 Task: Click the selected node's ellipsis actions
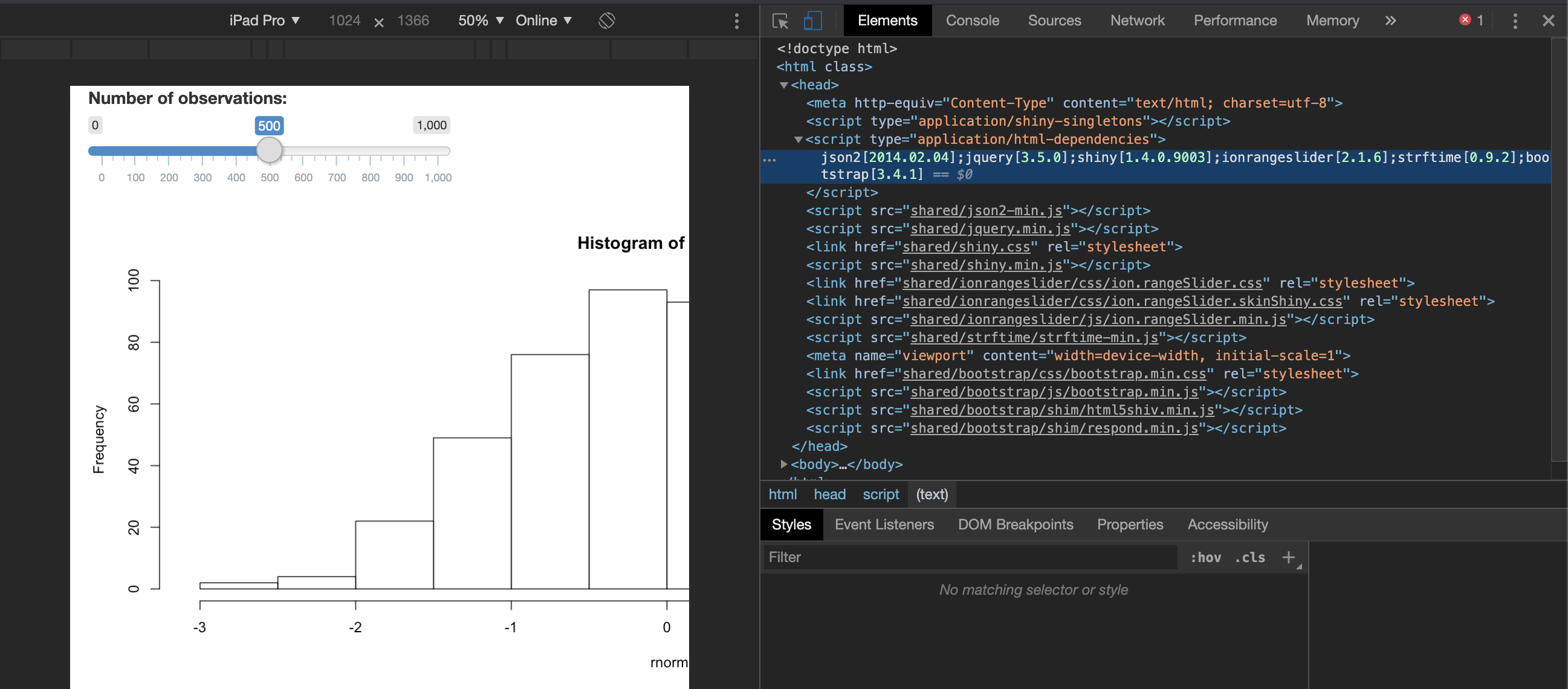coord(769,160)
